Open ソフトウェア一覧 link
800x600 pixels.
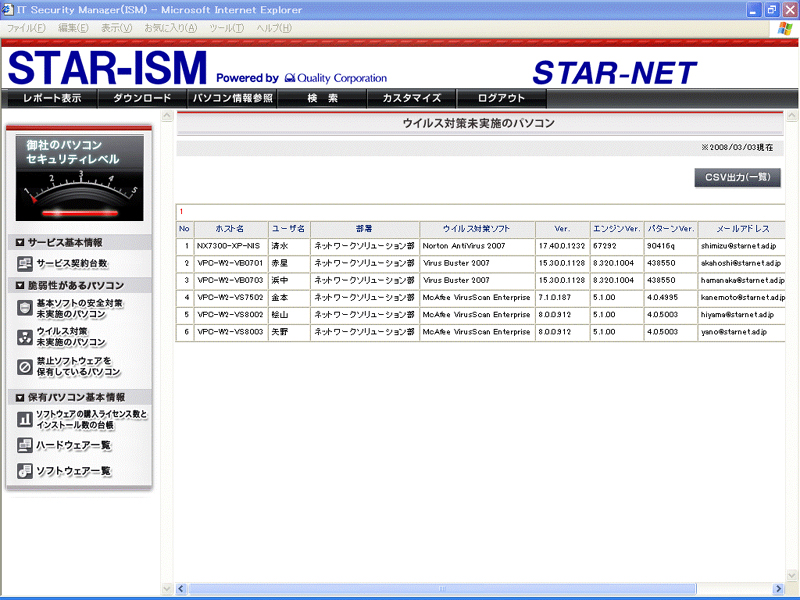point(73,471)
